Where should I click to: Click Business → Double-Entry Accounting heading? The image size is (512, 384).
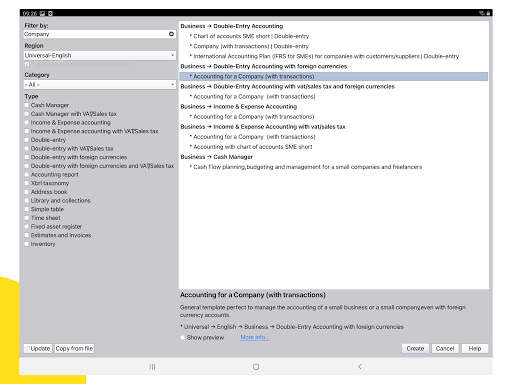[232, 26]
